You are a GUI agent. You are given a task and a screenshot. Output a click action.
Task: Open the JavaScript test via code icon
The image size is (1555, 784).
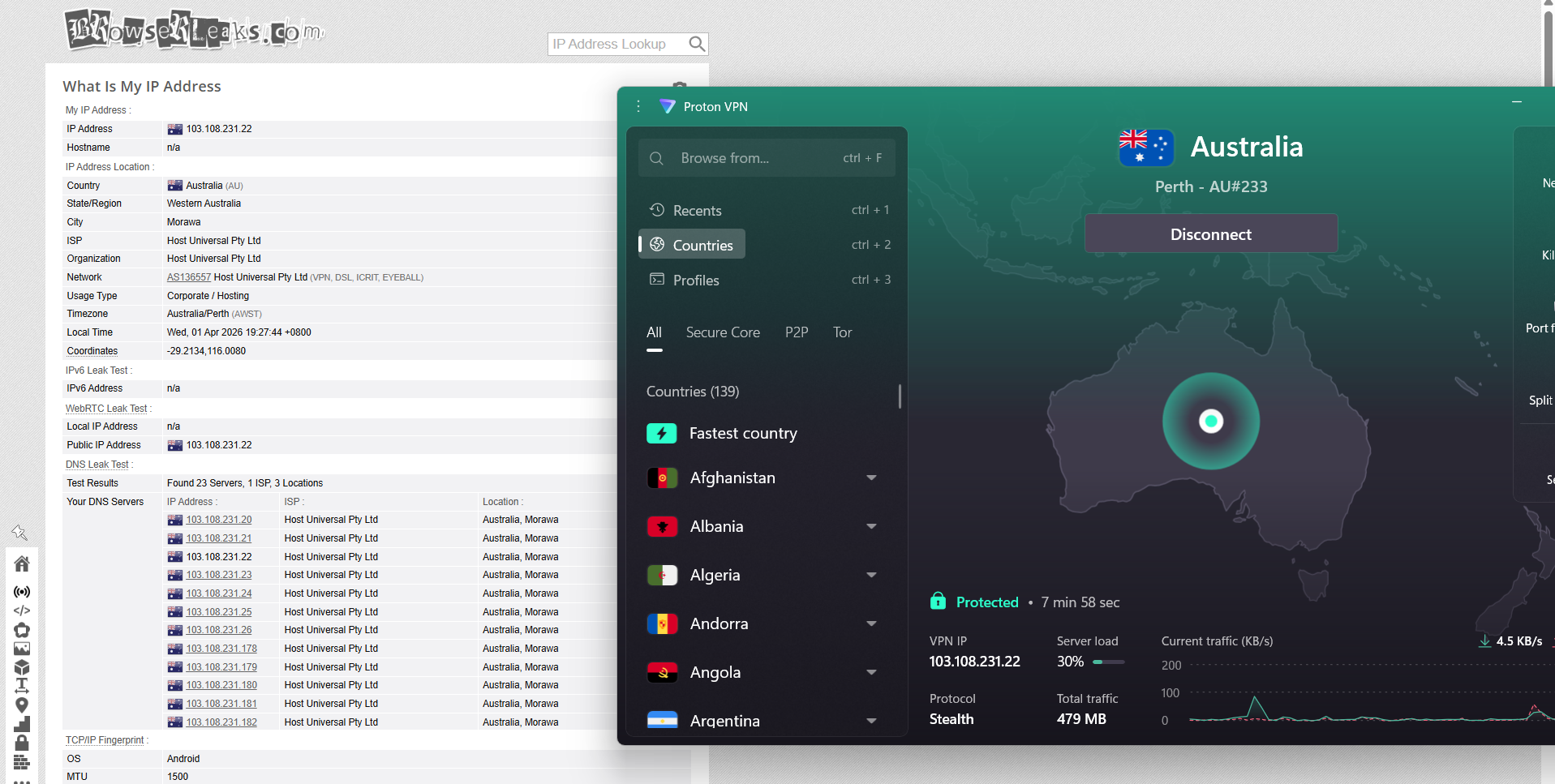[22, 610]
